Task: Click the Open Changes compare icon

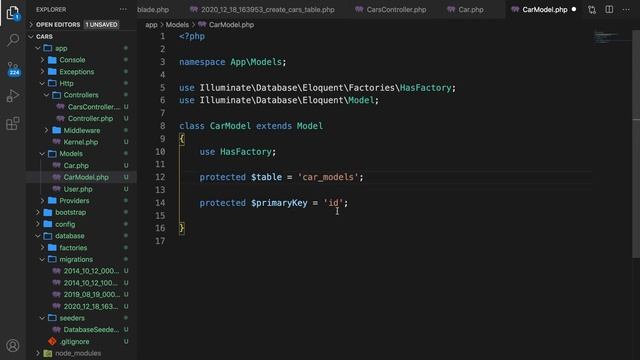Action: pos(591,9)
